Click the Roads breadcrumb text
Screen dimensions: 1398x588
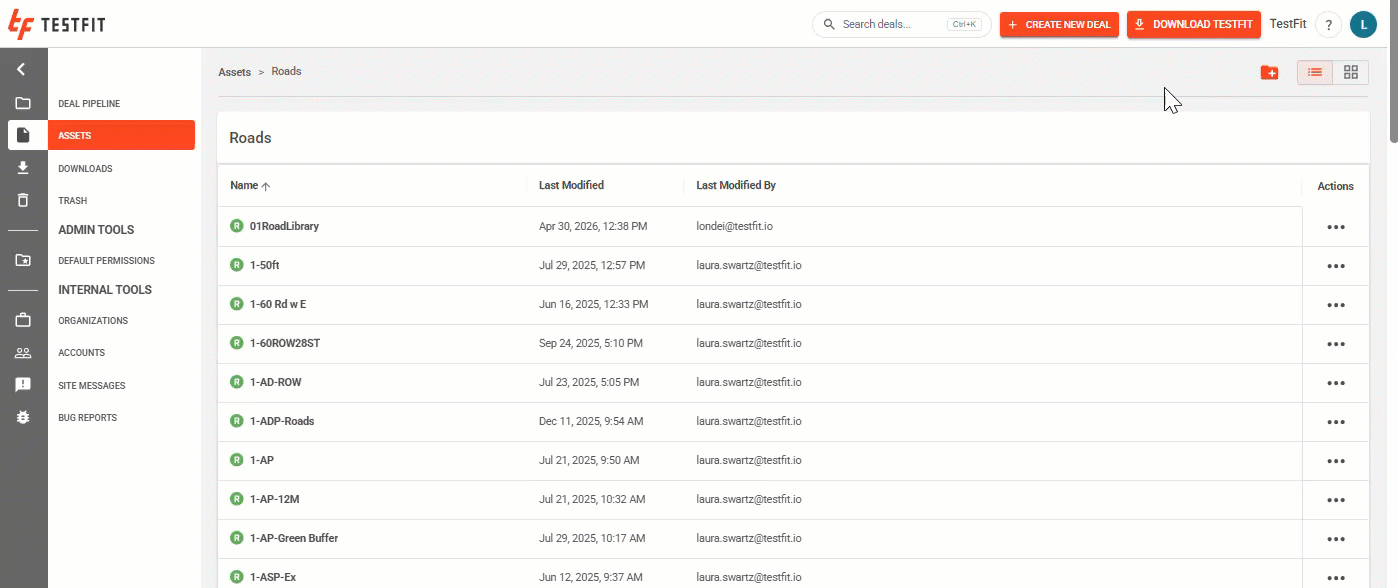286,71
